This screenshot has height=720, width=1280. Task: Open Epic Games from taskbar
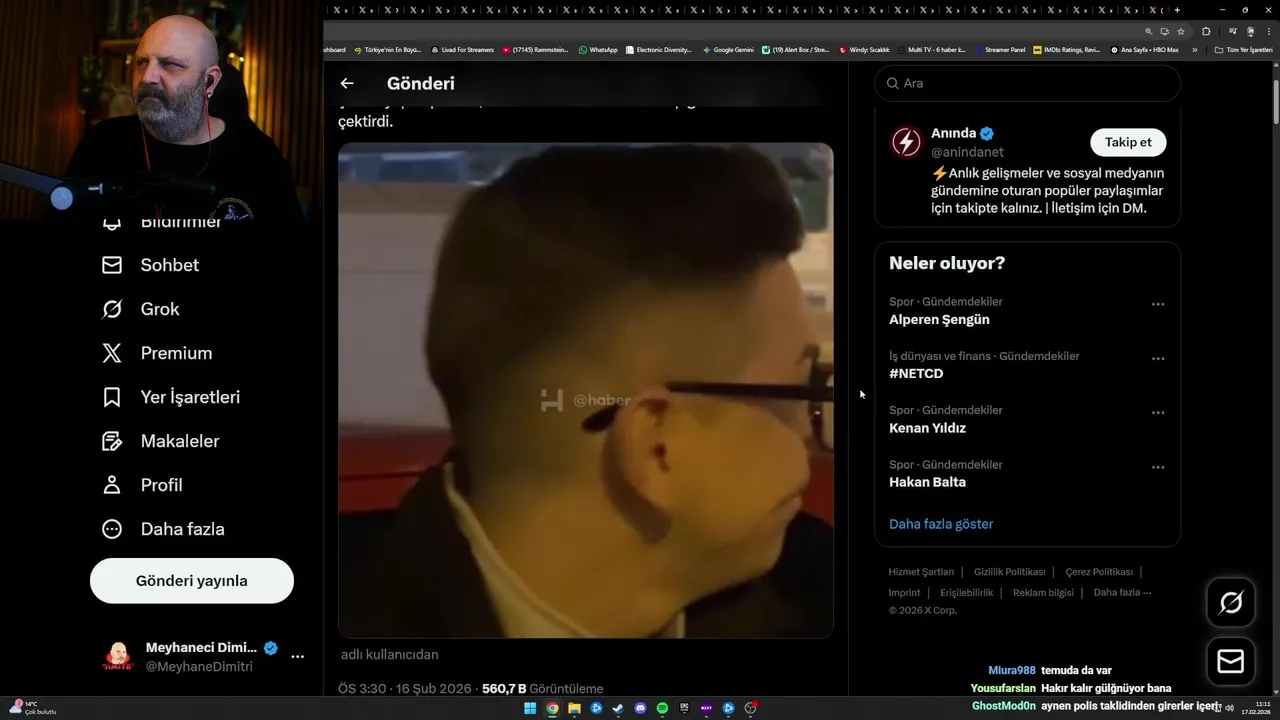click(x=684, y=709)
